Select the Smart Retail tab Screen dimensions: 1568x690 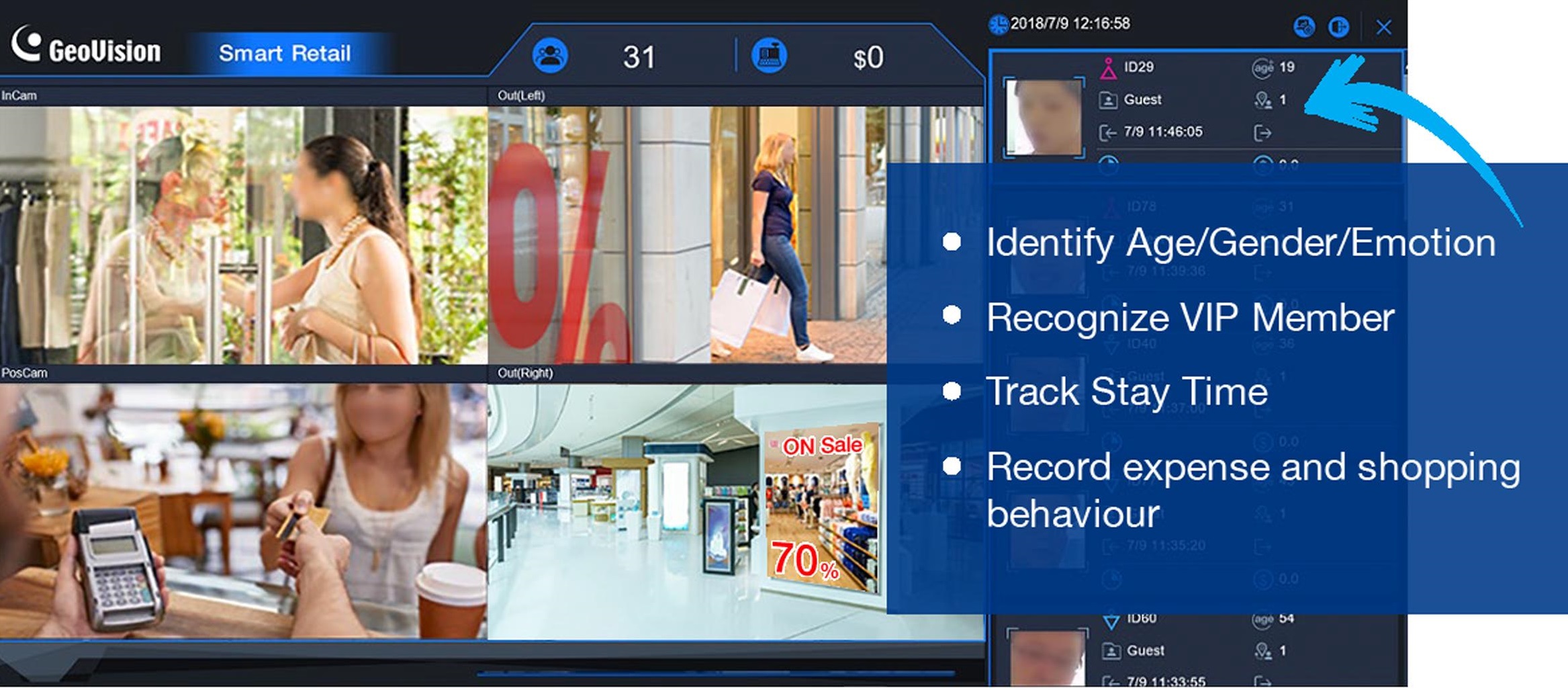[285, 53]
